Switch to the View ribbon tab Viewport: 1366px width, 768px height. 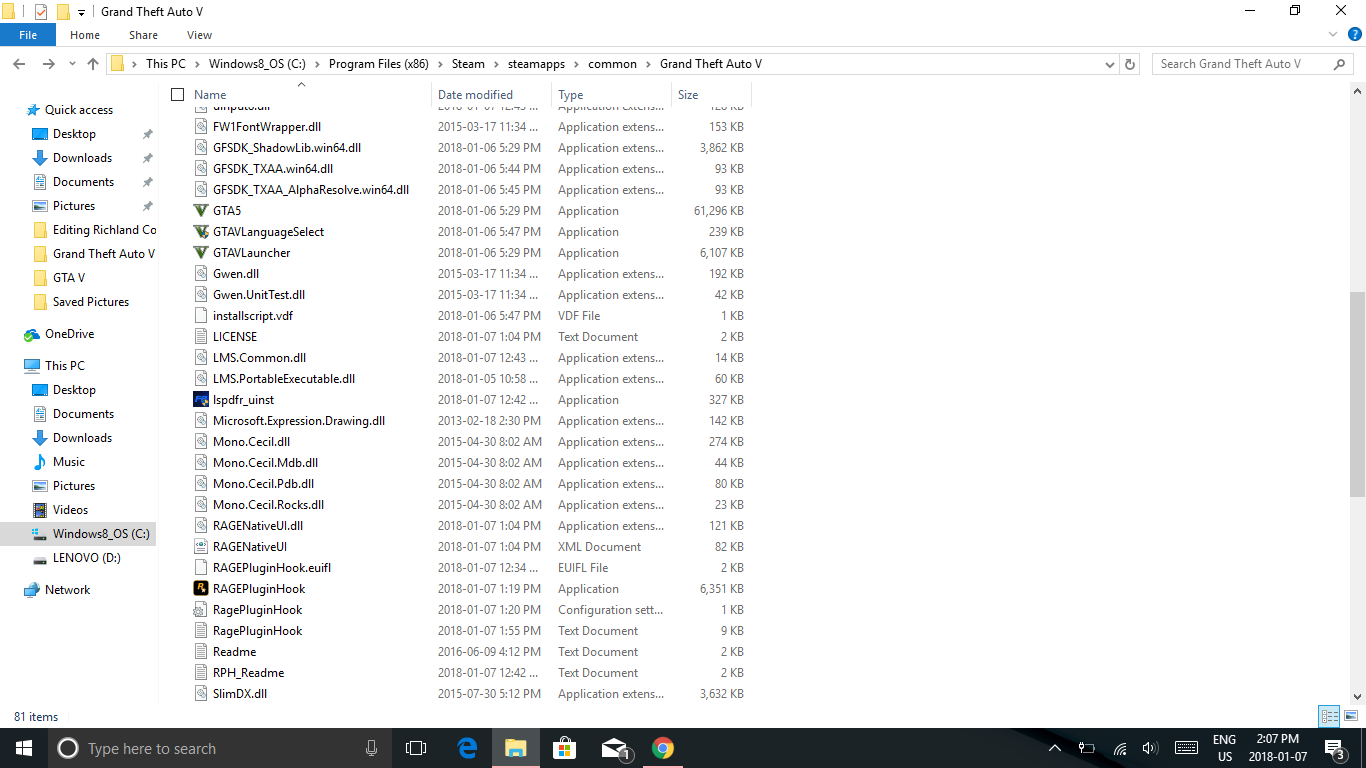point(199,35)
